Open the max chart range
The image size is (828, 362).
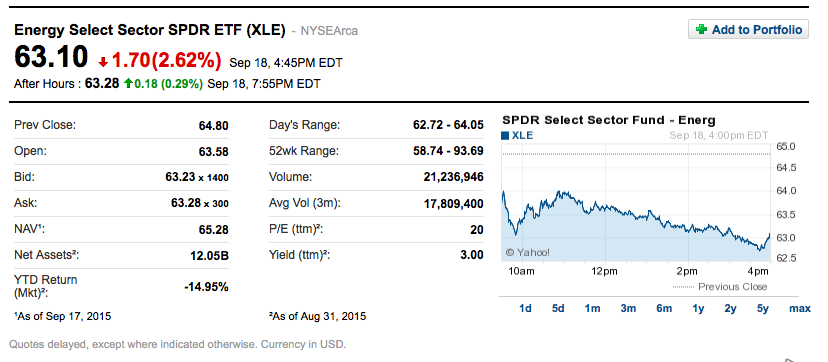point(799,309)
